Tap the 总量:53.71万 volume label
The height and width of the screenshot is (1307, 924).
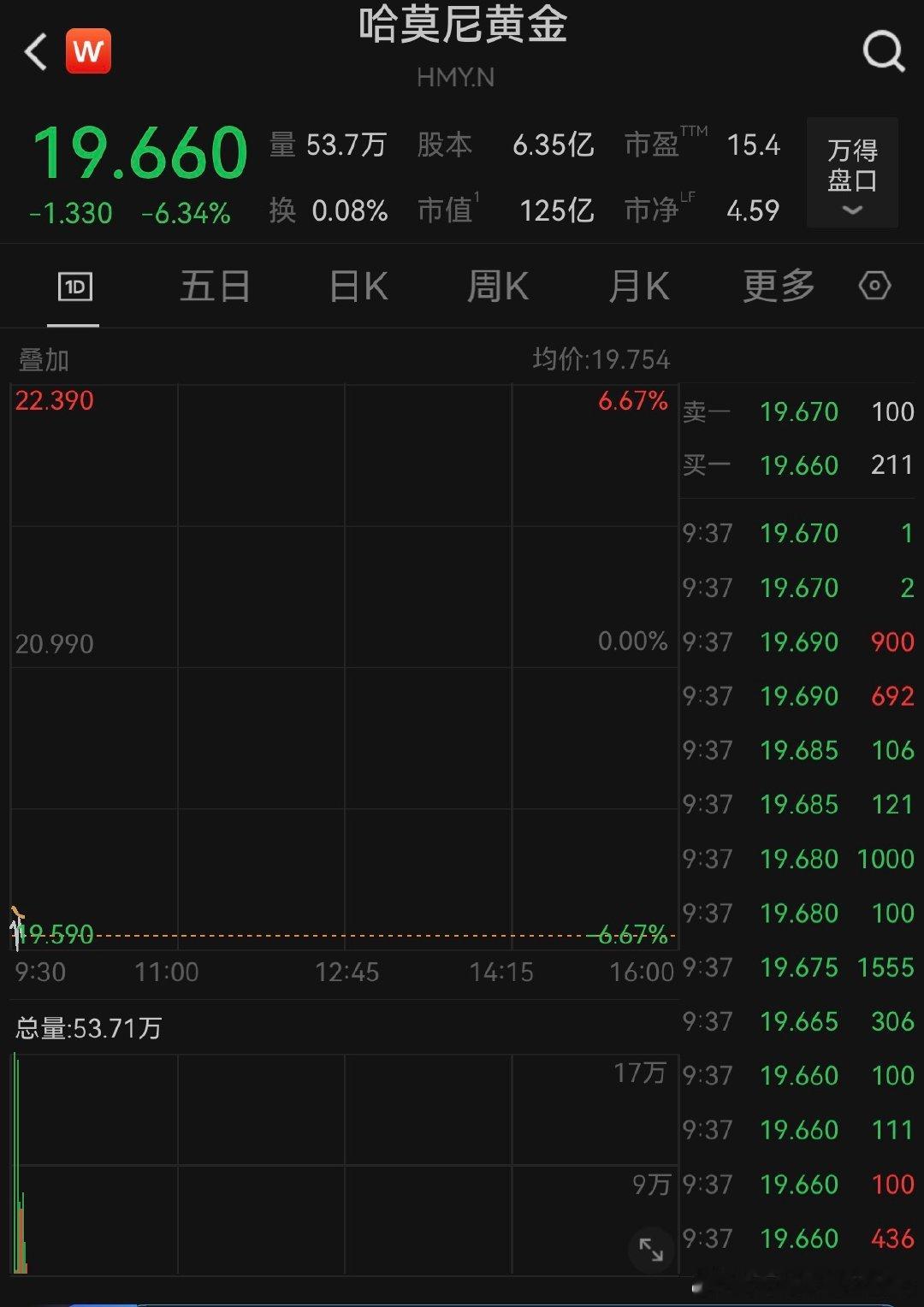click(x=88, y=1028)
